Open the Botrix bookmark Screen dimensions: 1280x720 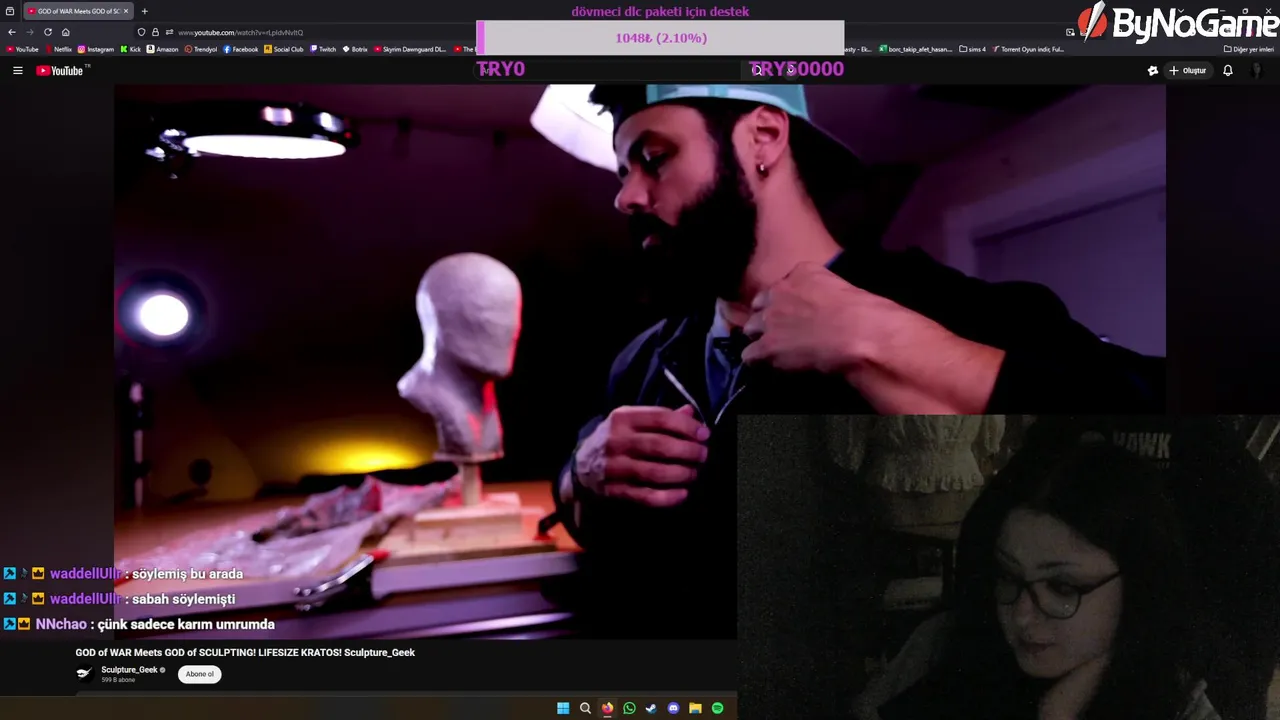click(355, 49)
